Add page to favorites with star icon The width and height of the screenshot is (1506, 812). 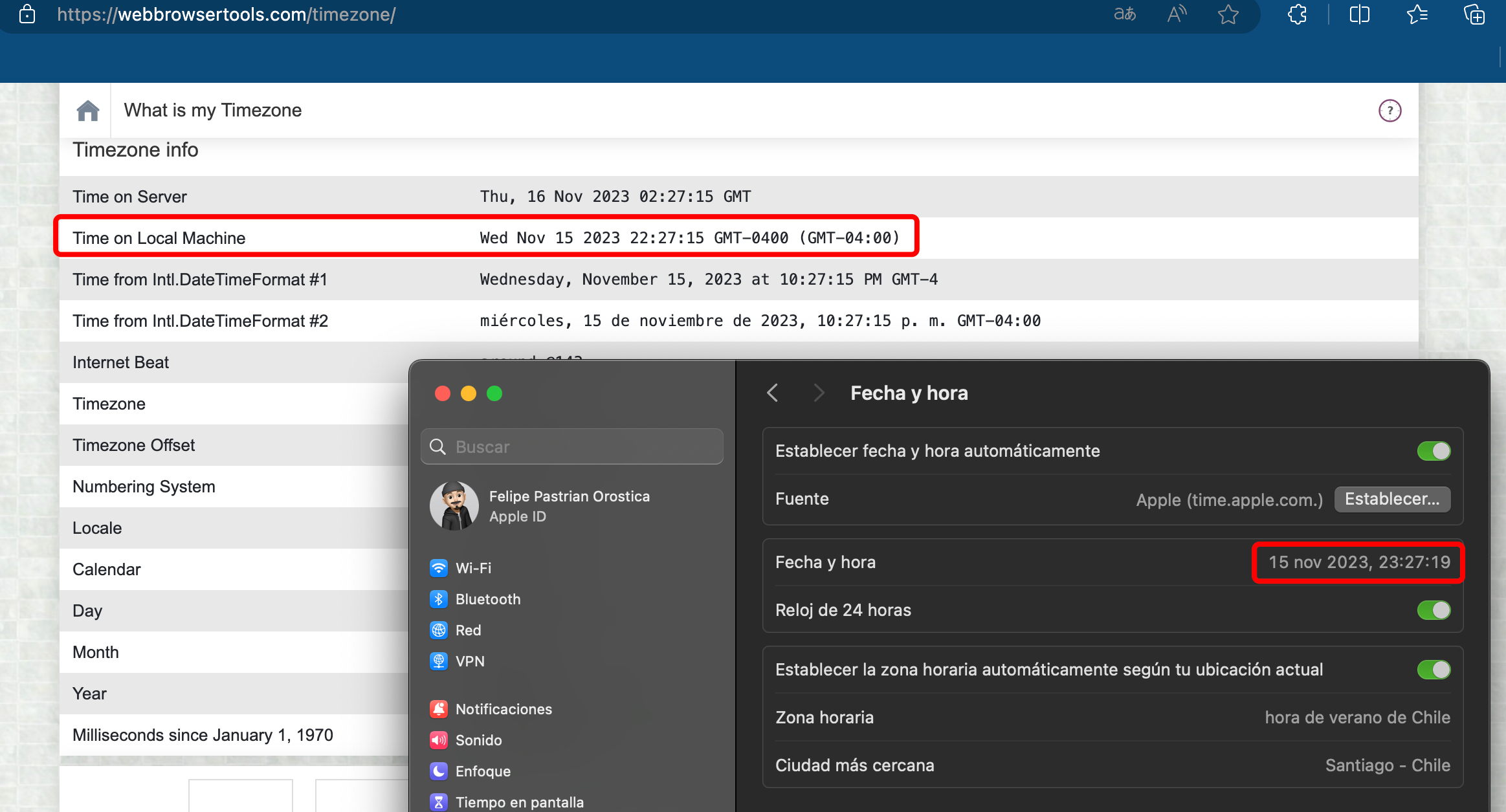point(1228,14)
